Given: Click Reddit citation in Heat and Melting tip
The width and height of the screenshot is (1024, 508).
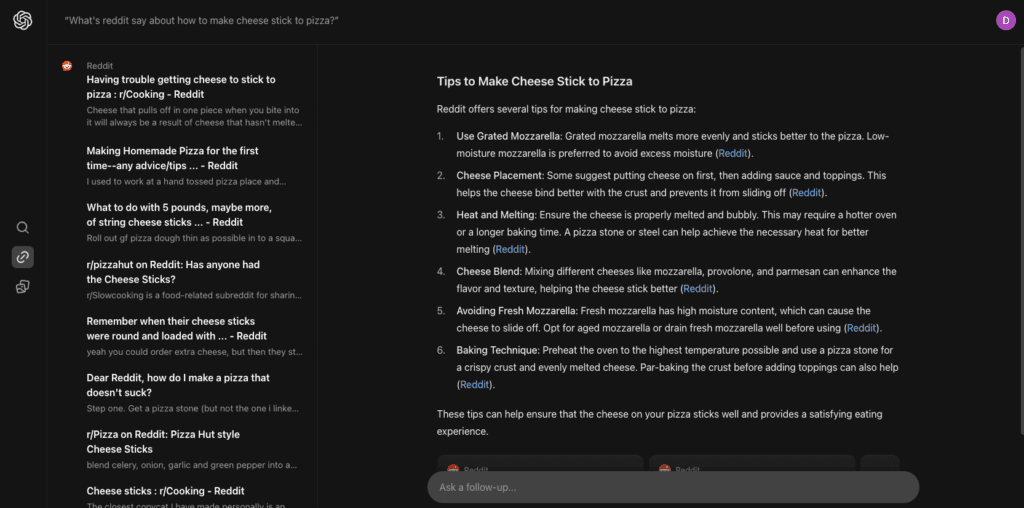Looking at the screenshot, I should 510,249.
